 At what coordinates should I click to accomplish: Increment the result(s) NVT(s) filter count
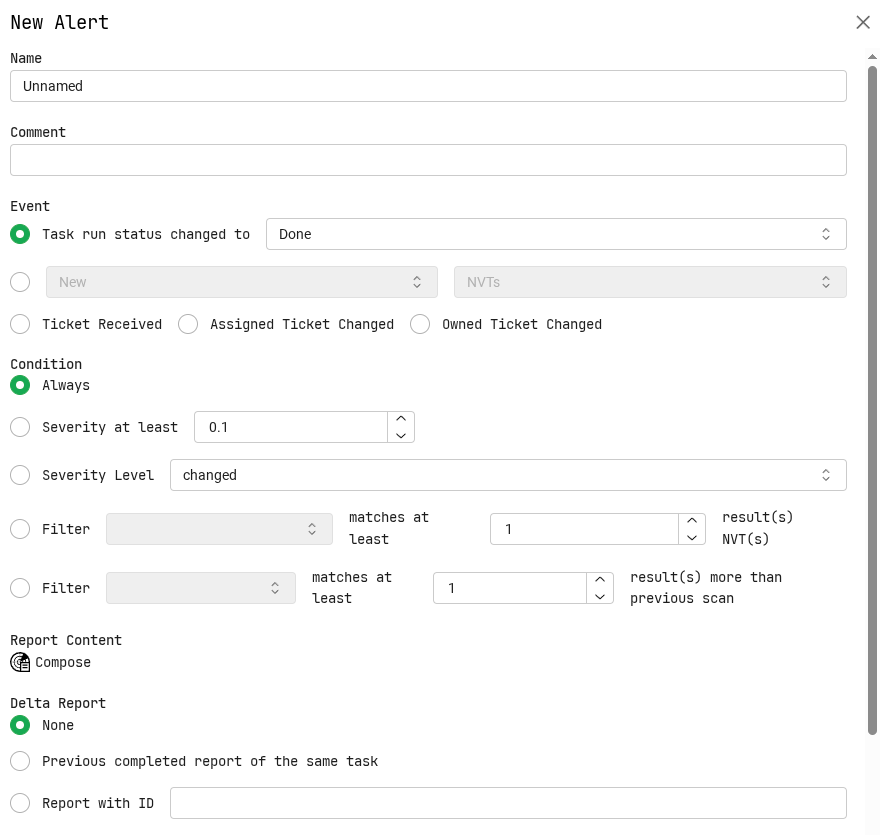click(691, 521)
